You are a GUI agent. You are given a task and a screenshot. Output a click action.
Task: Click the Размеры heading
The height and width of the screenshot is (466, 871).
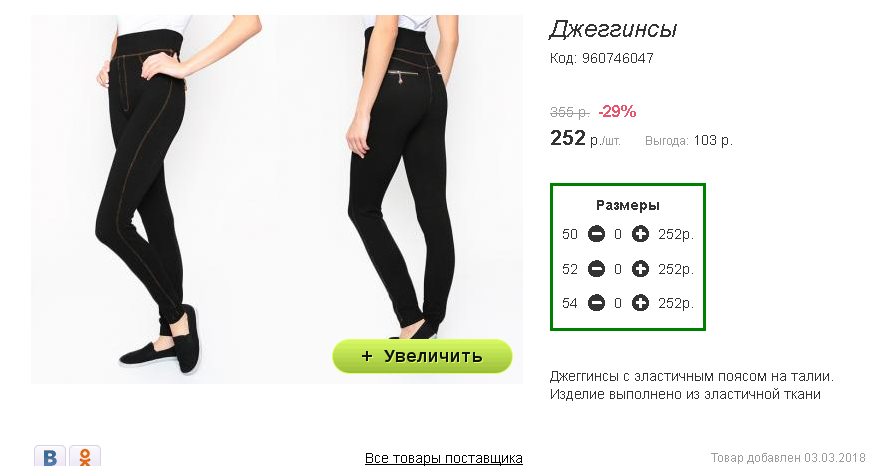click(x=628, y=206)
